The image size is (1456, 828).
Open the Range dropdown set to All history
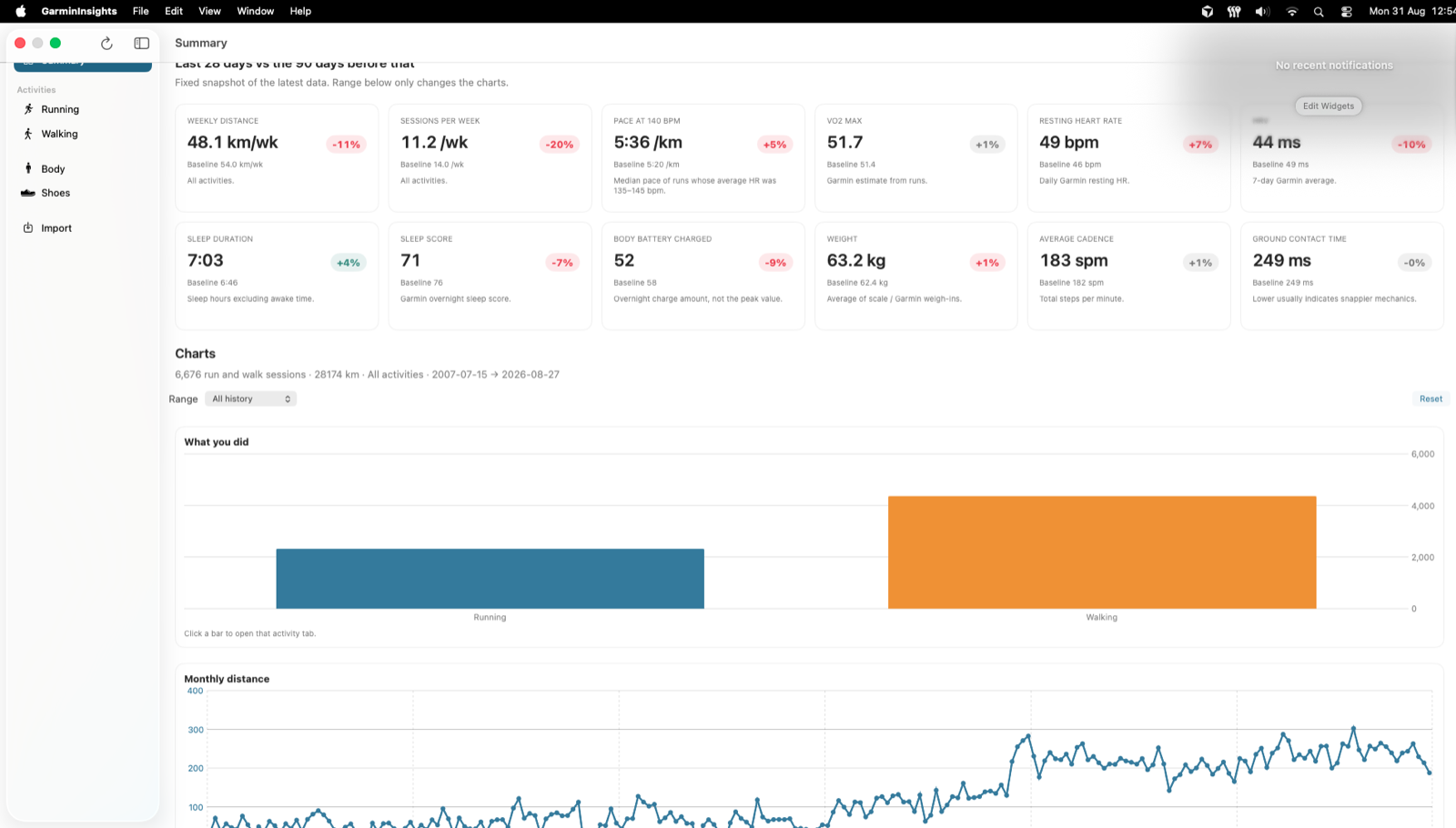tap(250, 399)
